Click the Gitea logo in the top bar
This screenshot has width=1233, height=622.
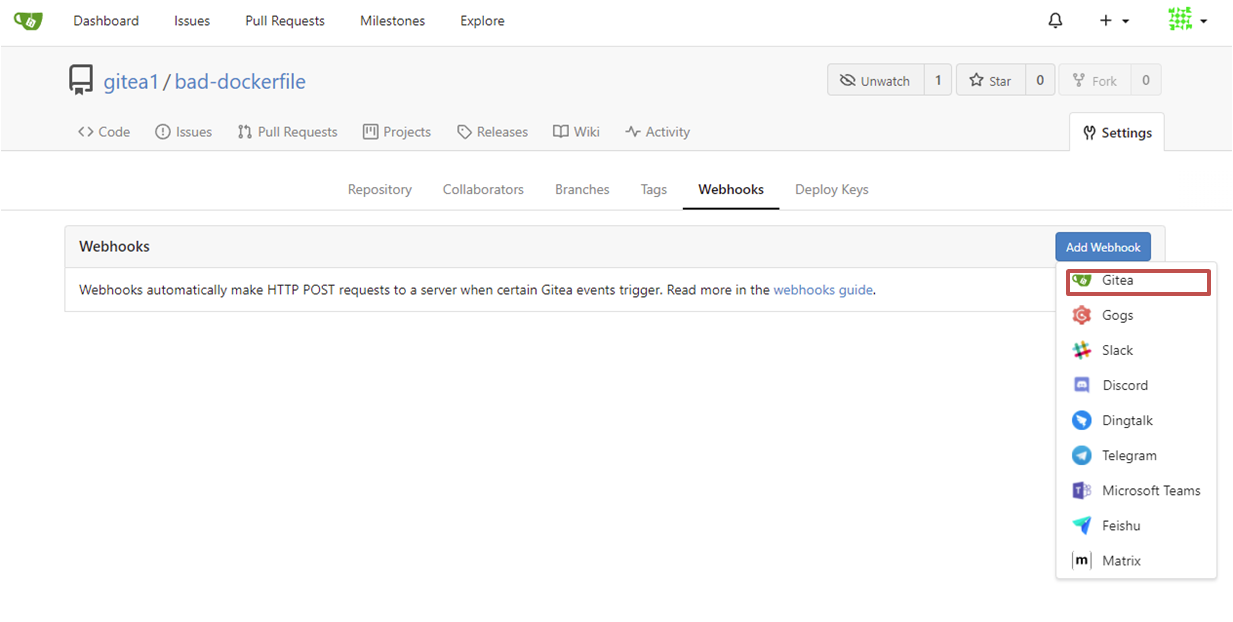tap(28, 20)
